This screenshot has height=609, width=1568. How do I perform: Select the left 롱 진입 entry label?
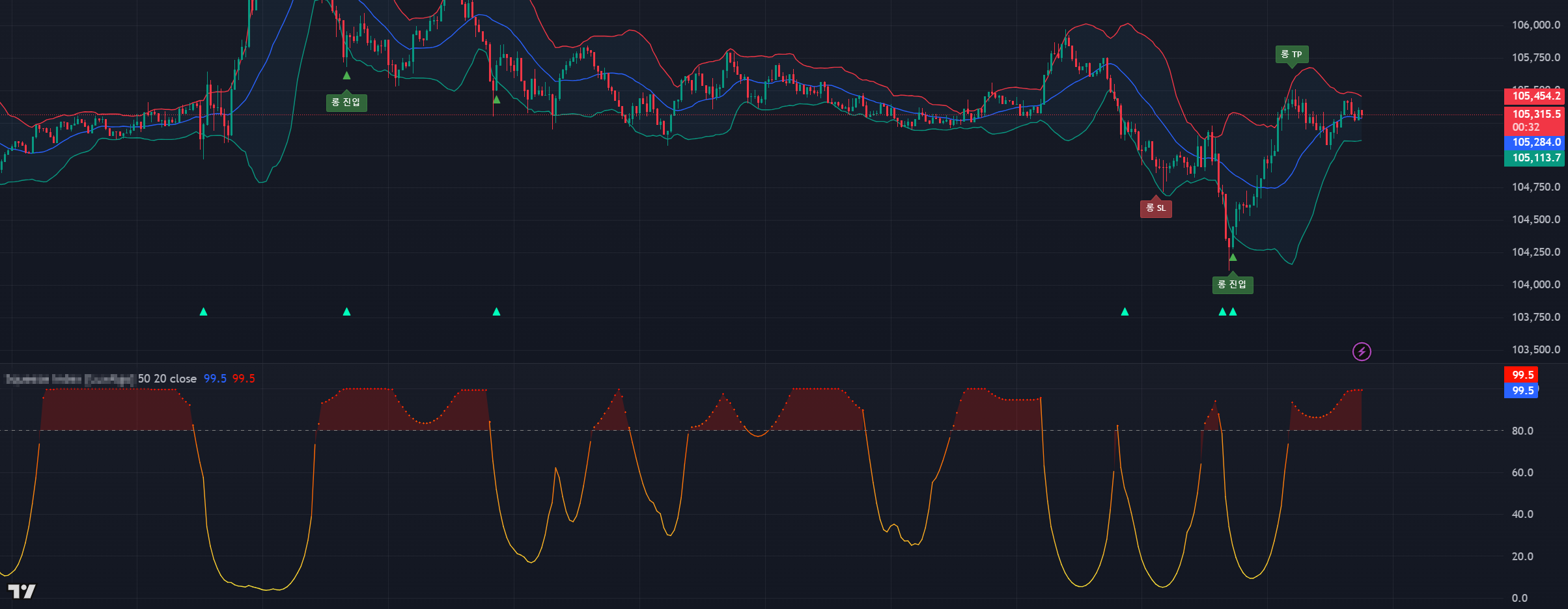(x=346, y=103)
